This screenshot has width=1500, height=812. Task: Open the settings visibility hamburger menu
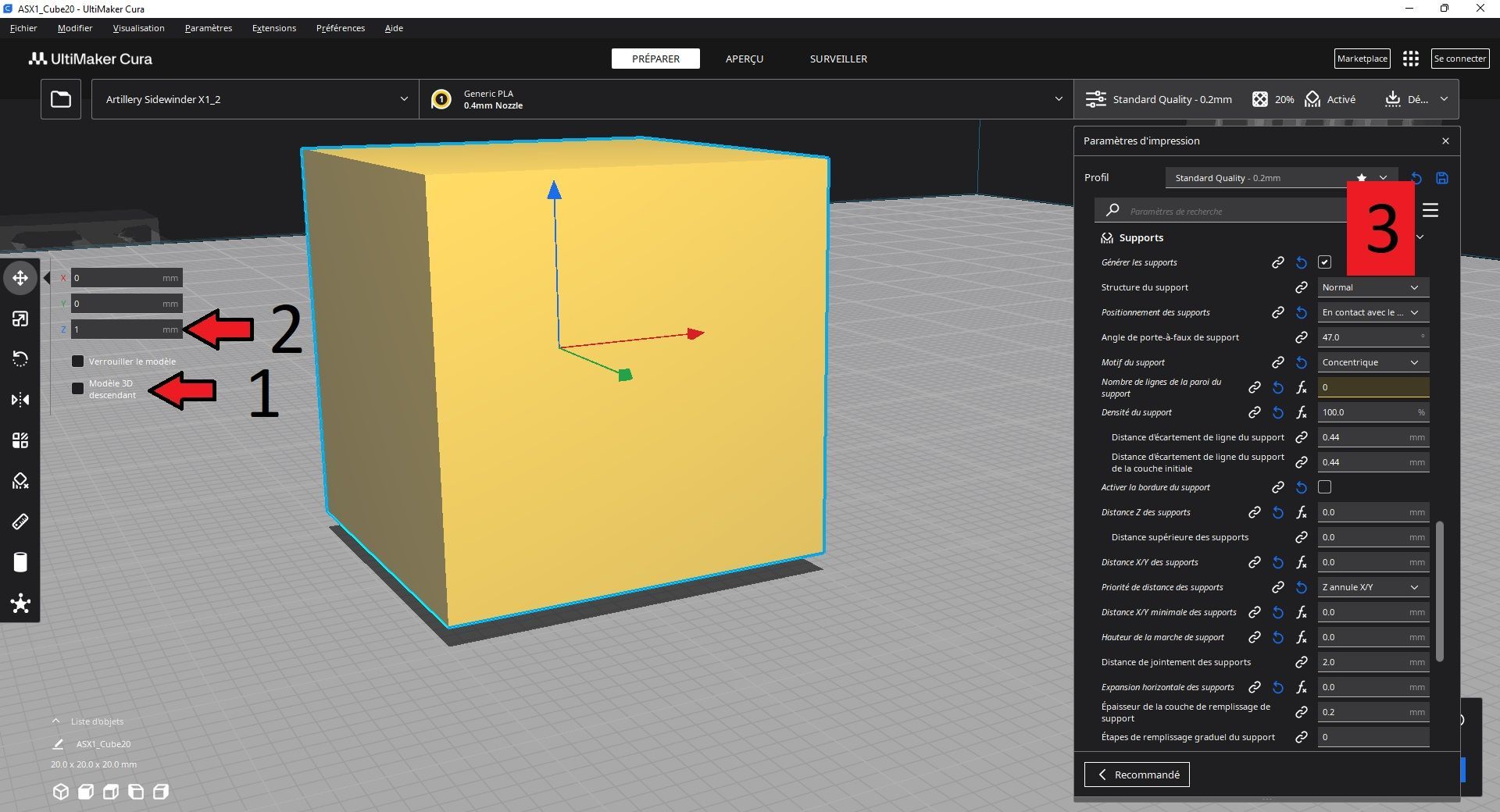1430,210
